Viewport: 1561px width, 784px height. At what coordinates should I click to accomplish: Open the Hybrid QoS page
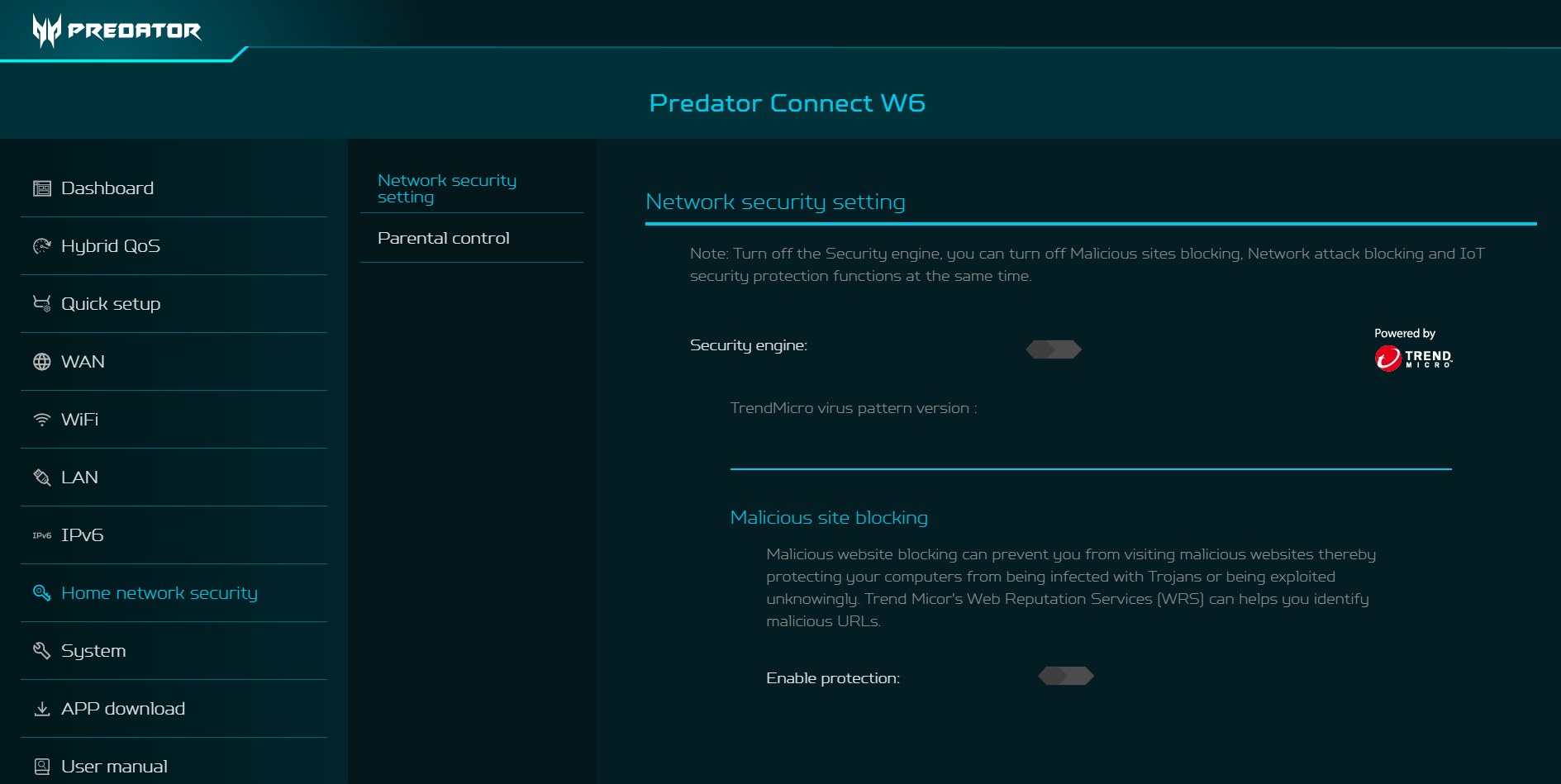point(110,246)
